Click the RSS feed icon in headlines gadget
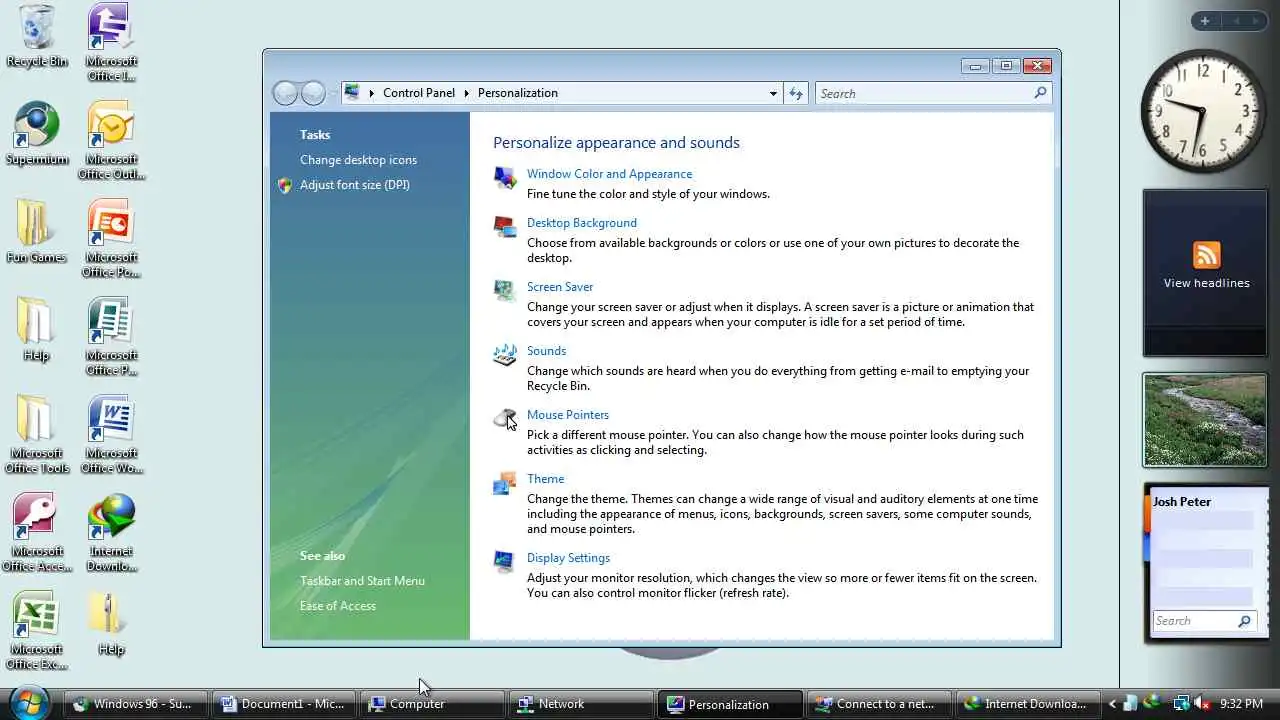The width and height of the screenshot is (1280, 720). (1206, 254)
